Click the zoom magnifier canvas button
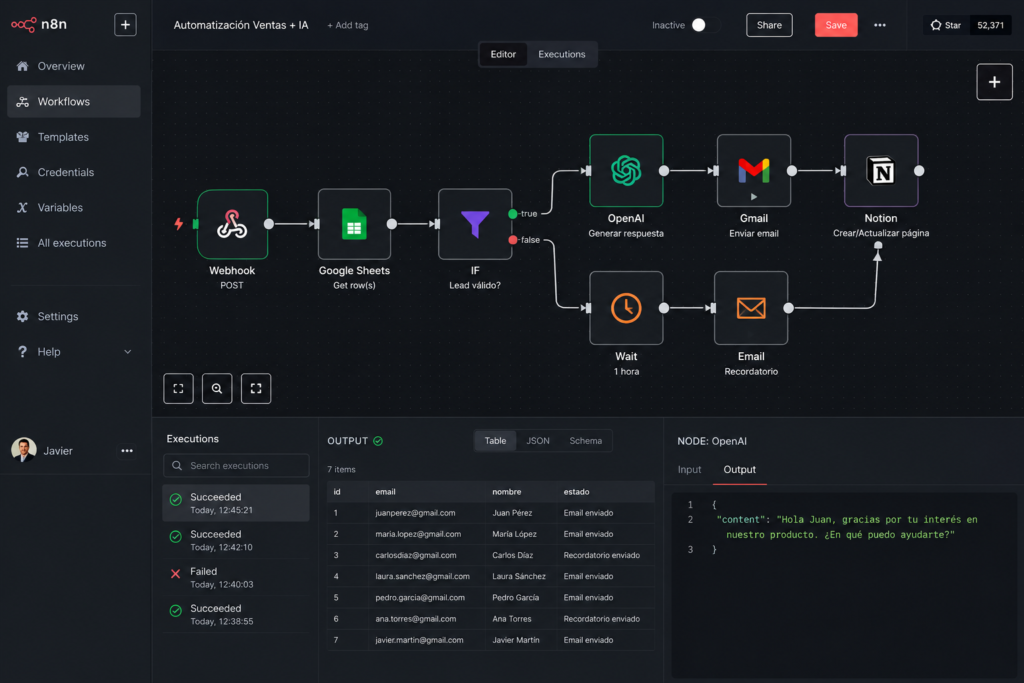This screenshot has height=683, width=1024. point(217,389)
